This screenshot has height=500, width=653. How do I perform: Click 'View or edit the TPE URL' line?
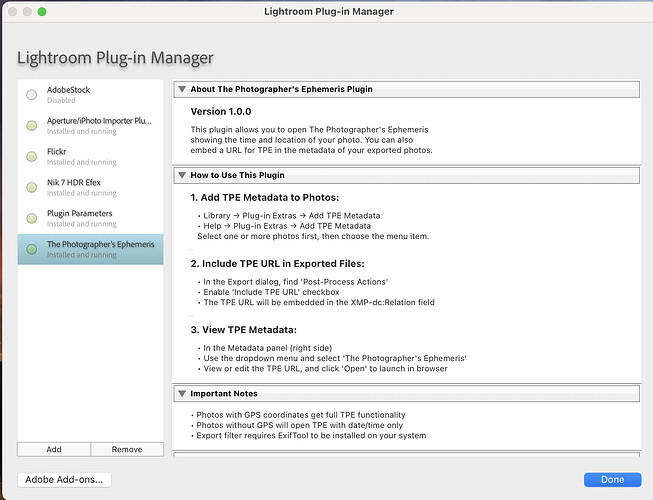click(x=323, y=369)
